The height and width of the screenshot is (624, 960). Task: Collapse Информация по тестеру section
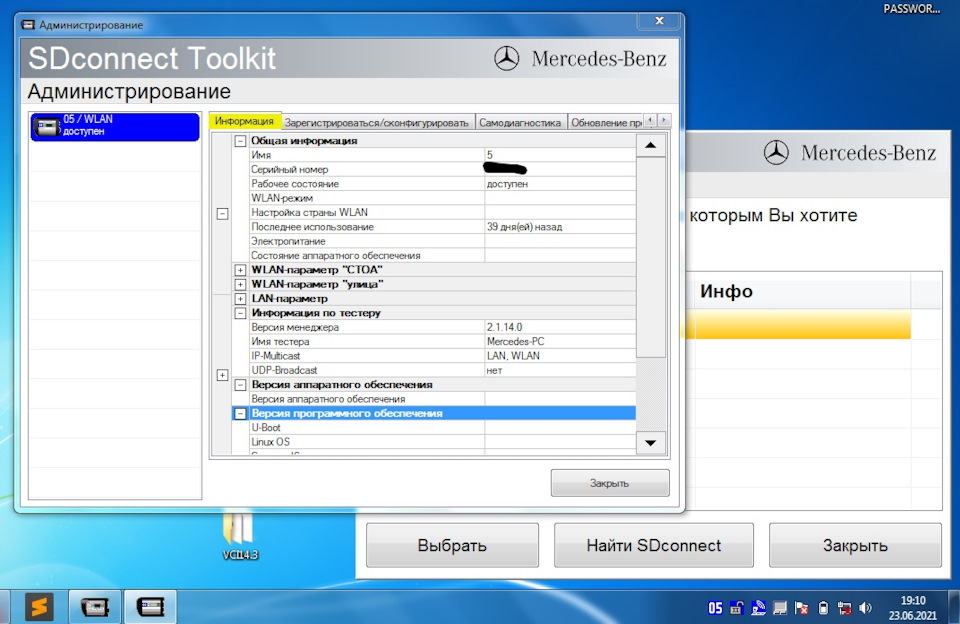241,313
